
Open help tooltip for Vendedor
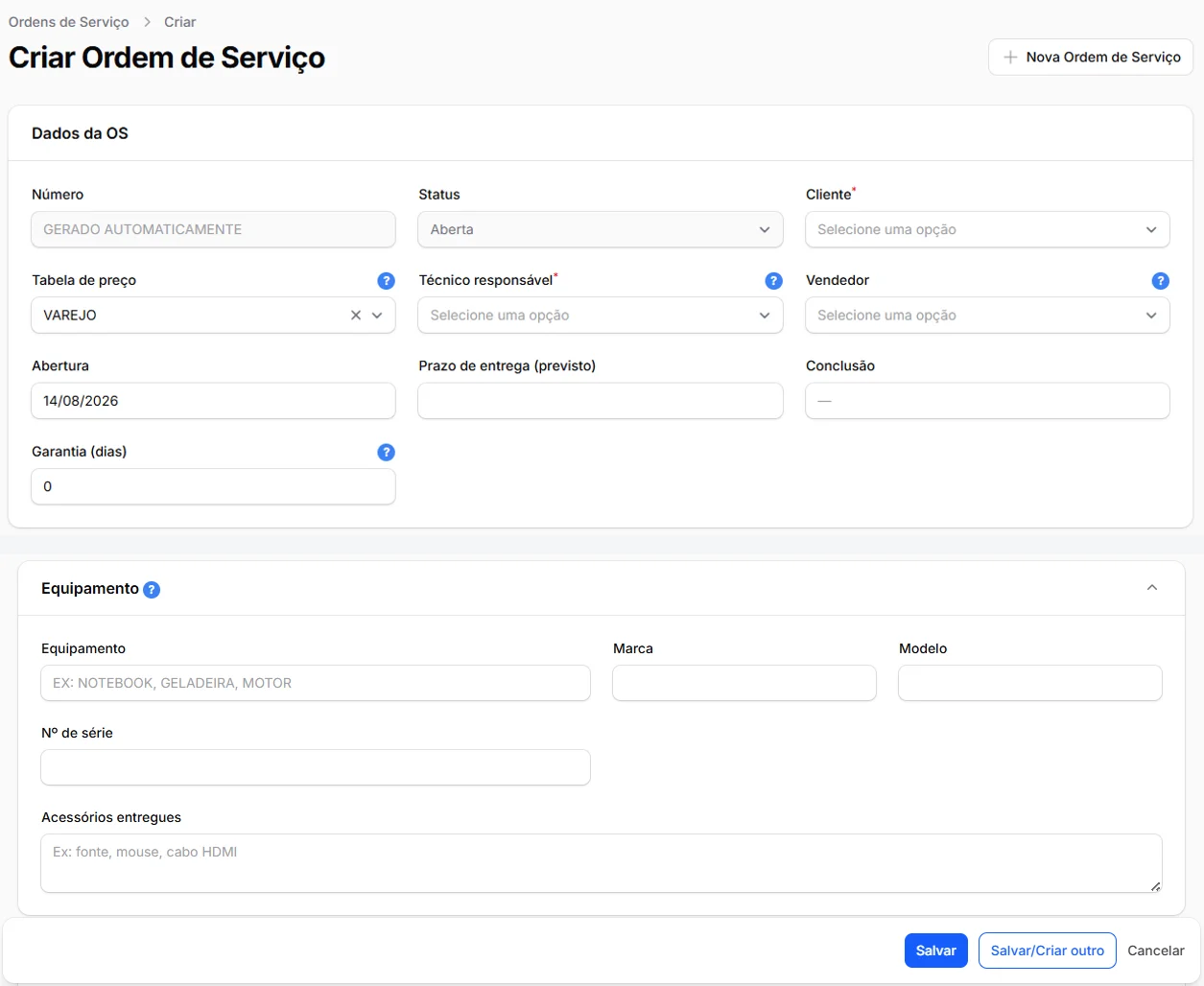point(1160,281)
